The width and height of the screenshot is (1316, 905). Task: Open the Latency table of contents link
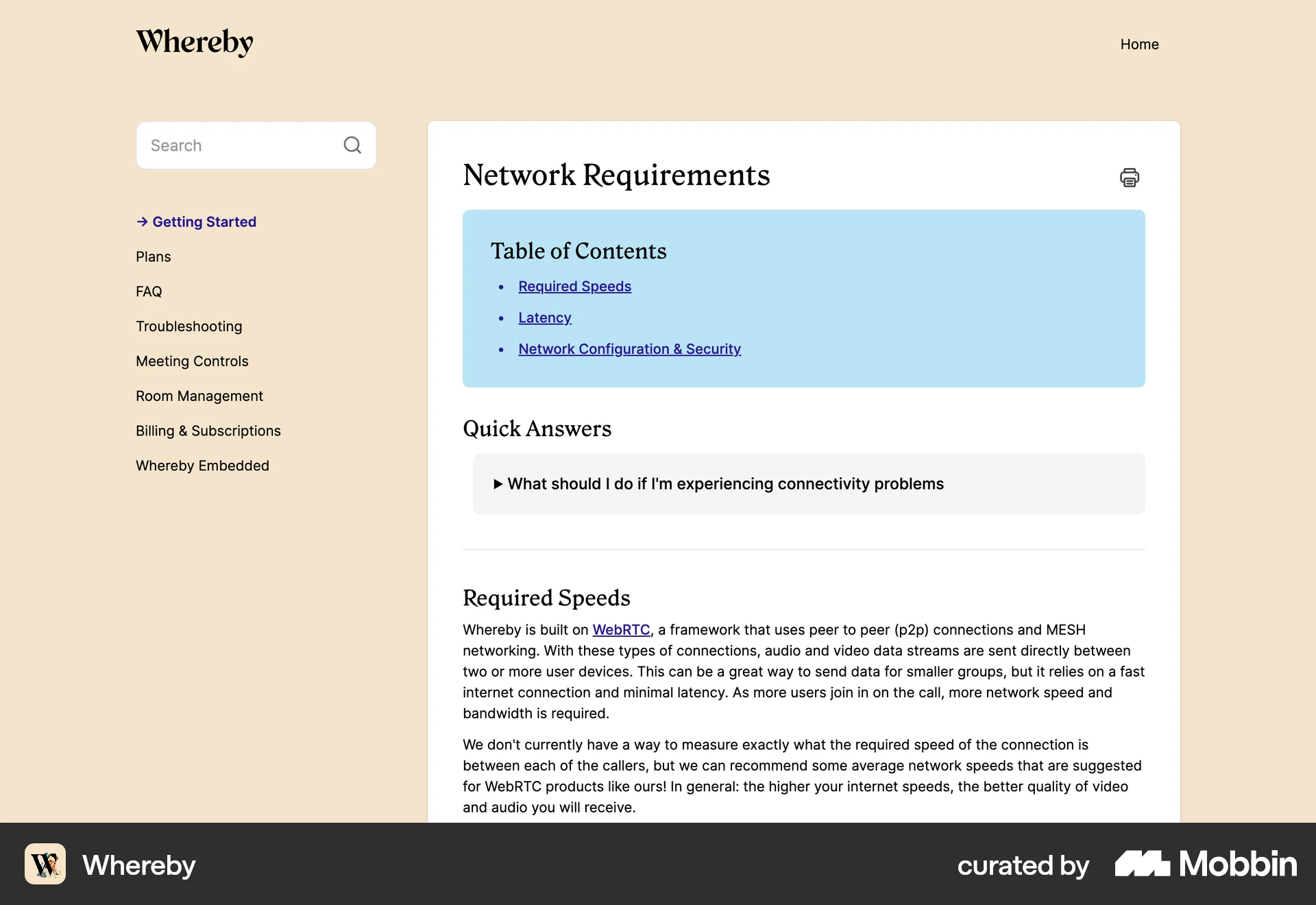[544, 317]
